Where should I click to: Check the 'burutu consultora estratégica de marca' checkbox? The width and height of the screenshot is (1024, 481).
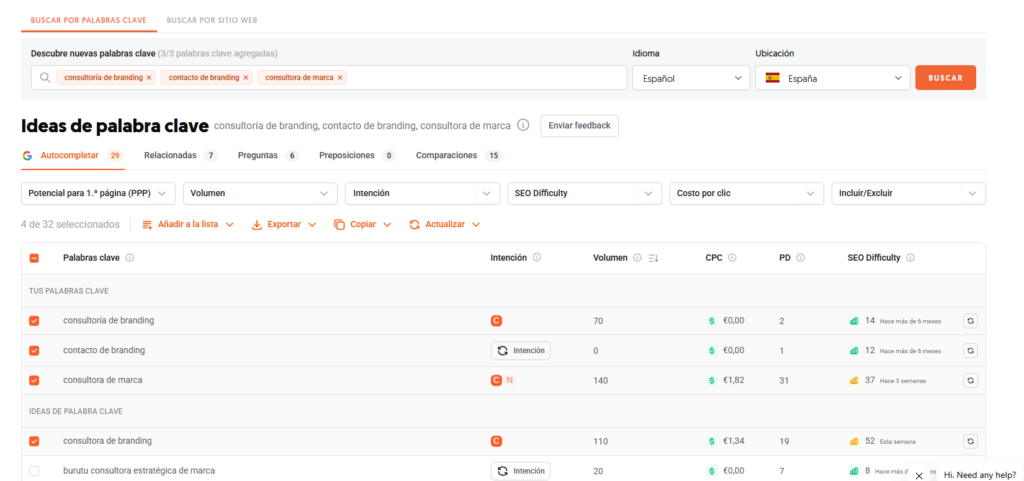point(34,471)
